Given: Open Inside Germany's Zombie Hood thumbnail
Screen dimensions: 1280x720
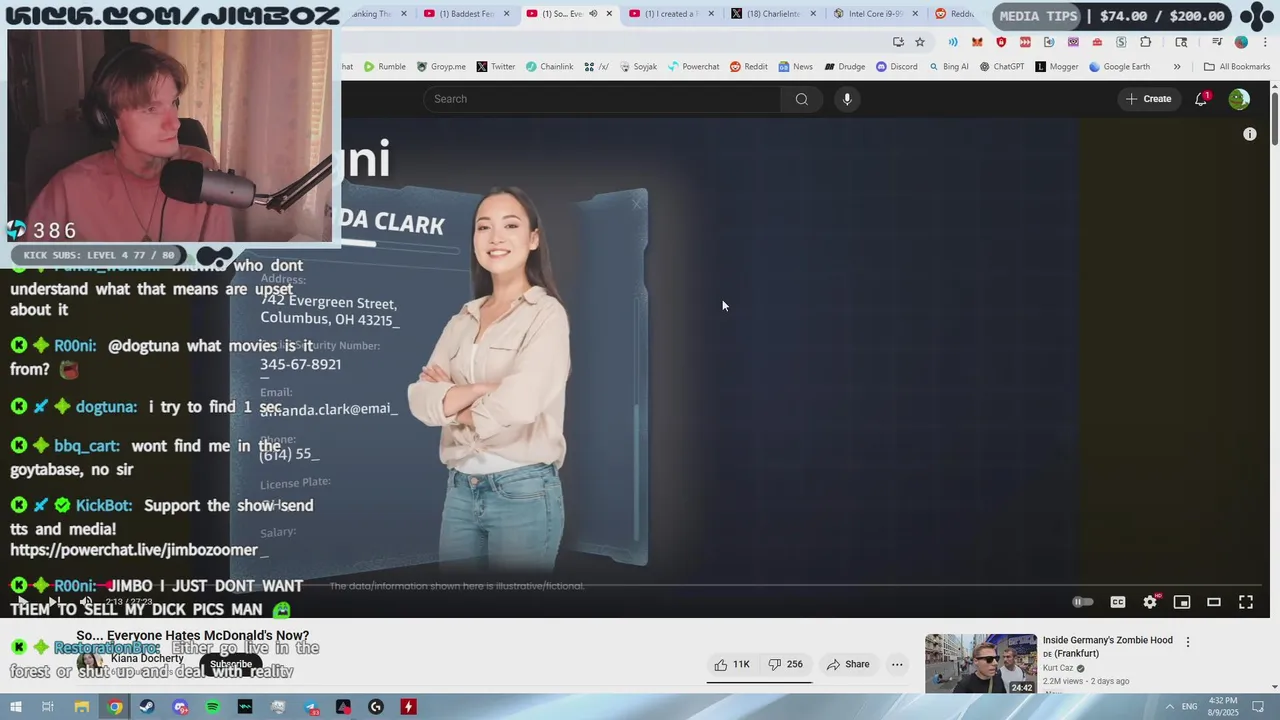Looking at the screenshot, I should [981, 664].
